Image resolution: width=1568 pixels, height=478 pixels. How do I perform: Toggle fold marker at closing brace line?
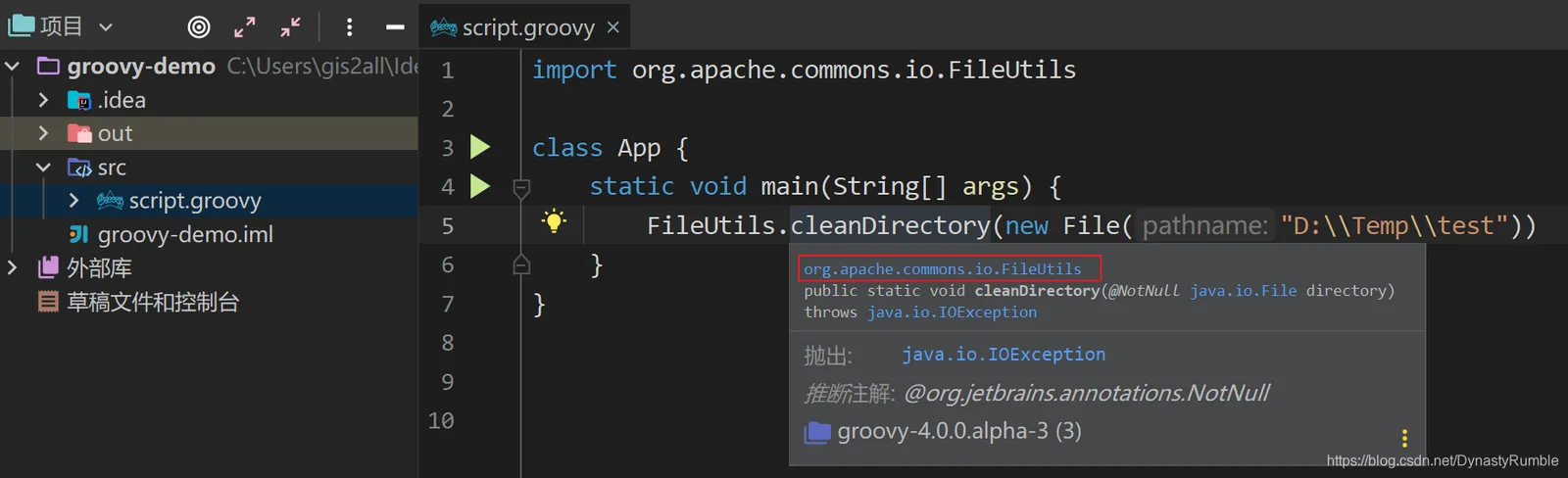point(521,264)
